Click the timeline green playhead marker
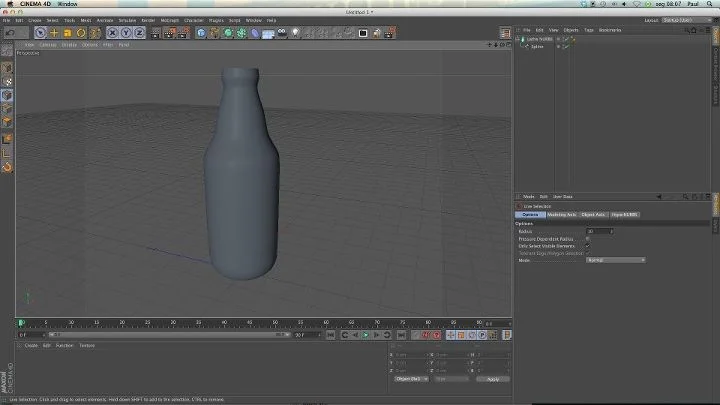 coord(21,323)
